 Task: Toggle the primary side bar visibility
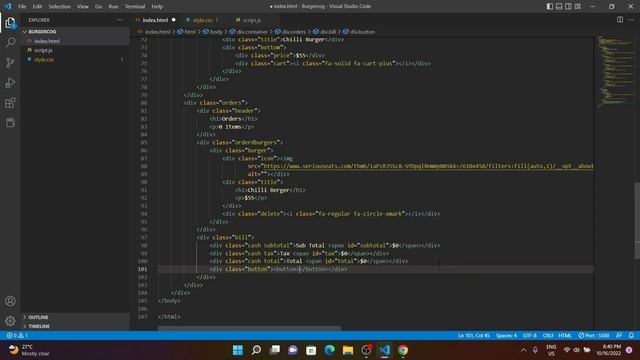550,6
